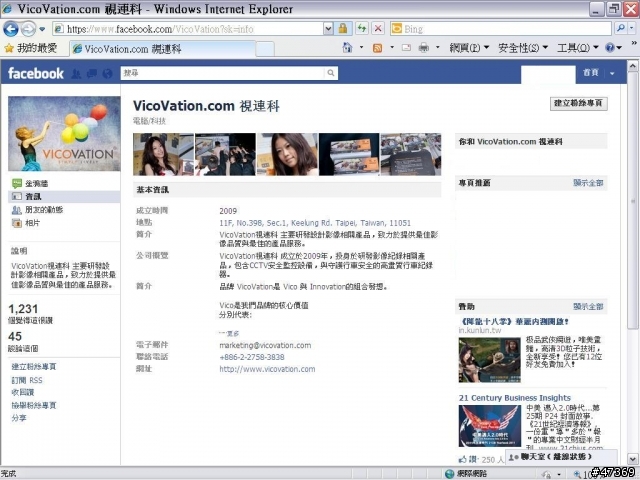Click the RSS feeds toolbar icon
Screen dimensions: 640x480
coord(378,48)
